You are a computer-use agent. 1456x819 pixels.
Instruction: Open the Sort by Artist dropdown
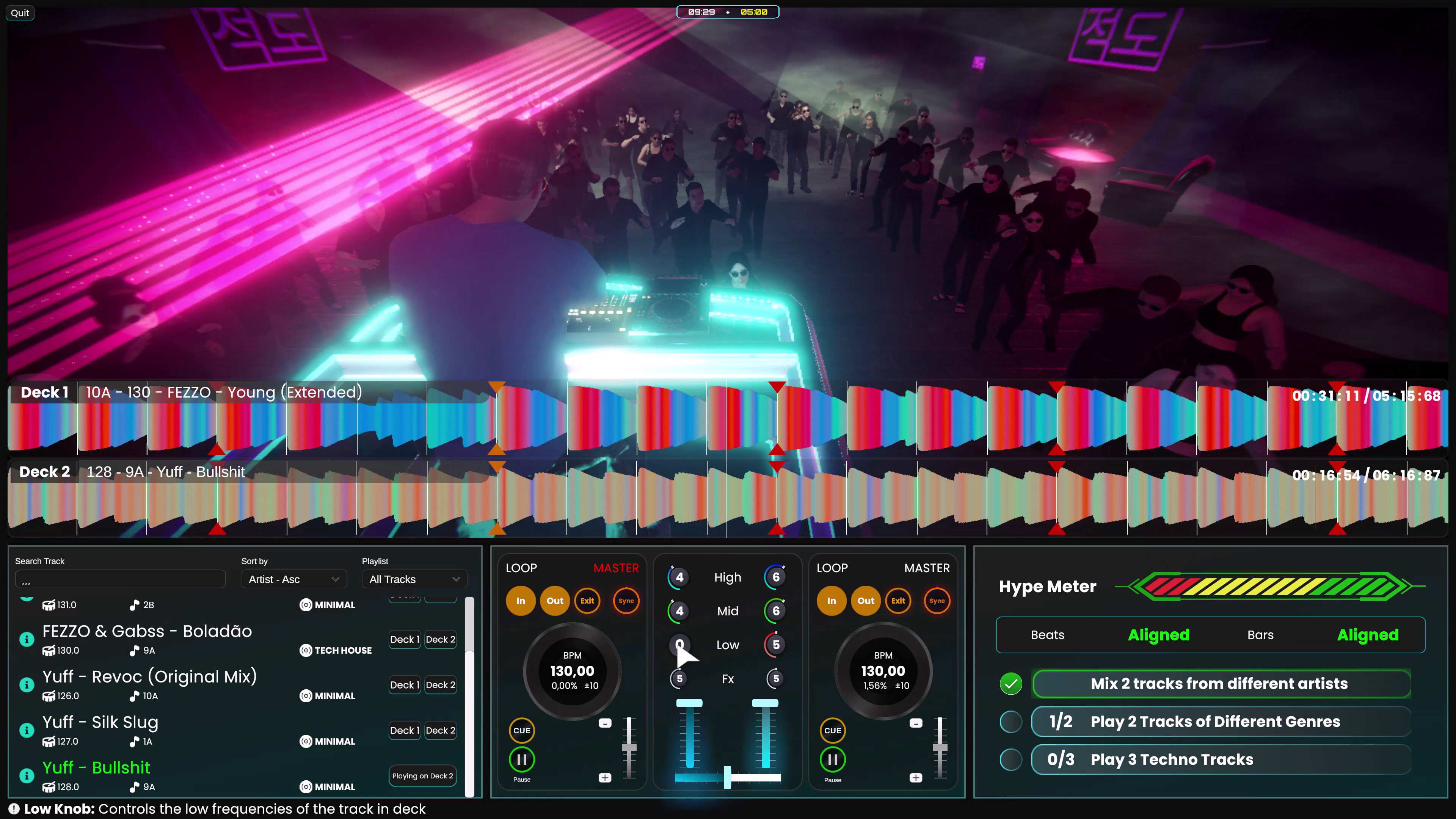[293, 579]
